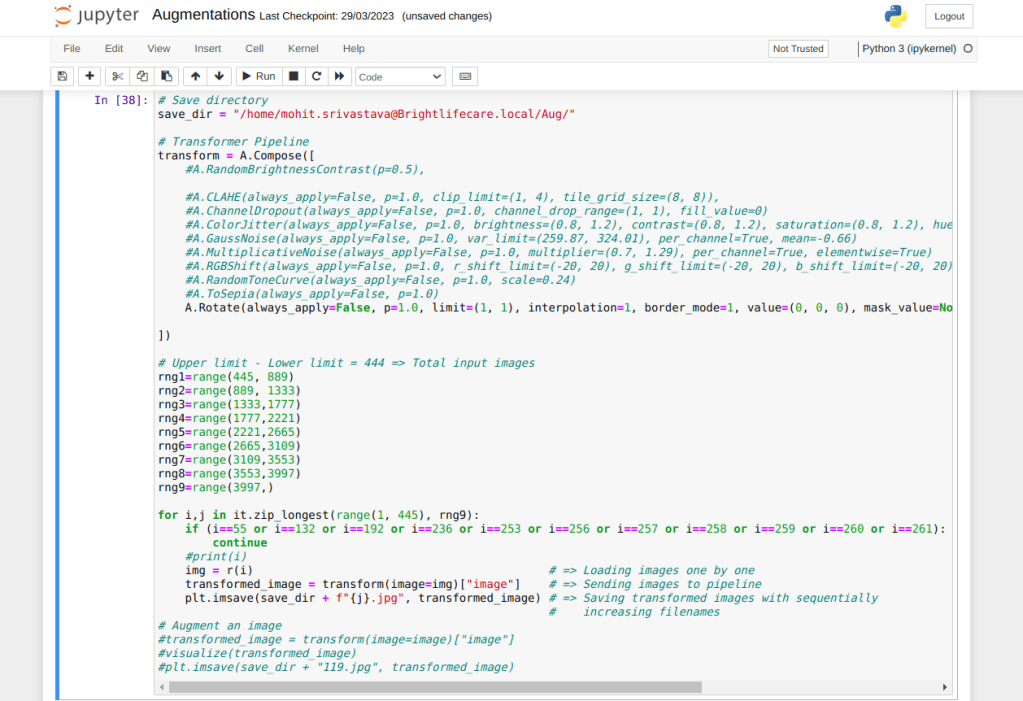Move selected cell down
The height and width of the screenshot is (701, 1023).
[220, 76]
